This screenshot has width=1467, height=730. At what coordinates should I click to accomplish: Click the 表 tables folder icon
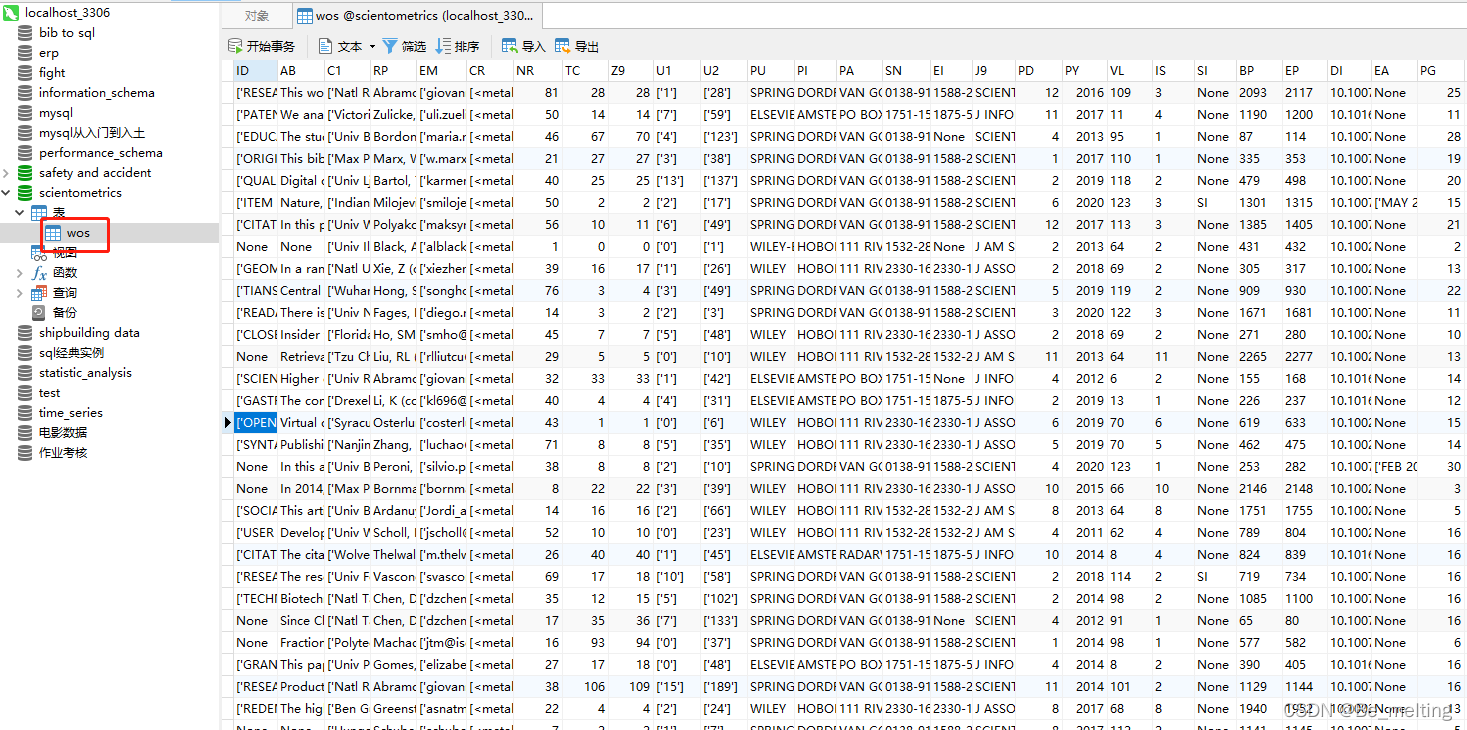pyautogui.click(x=39, y=213)
